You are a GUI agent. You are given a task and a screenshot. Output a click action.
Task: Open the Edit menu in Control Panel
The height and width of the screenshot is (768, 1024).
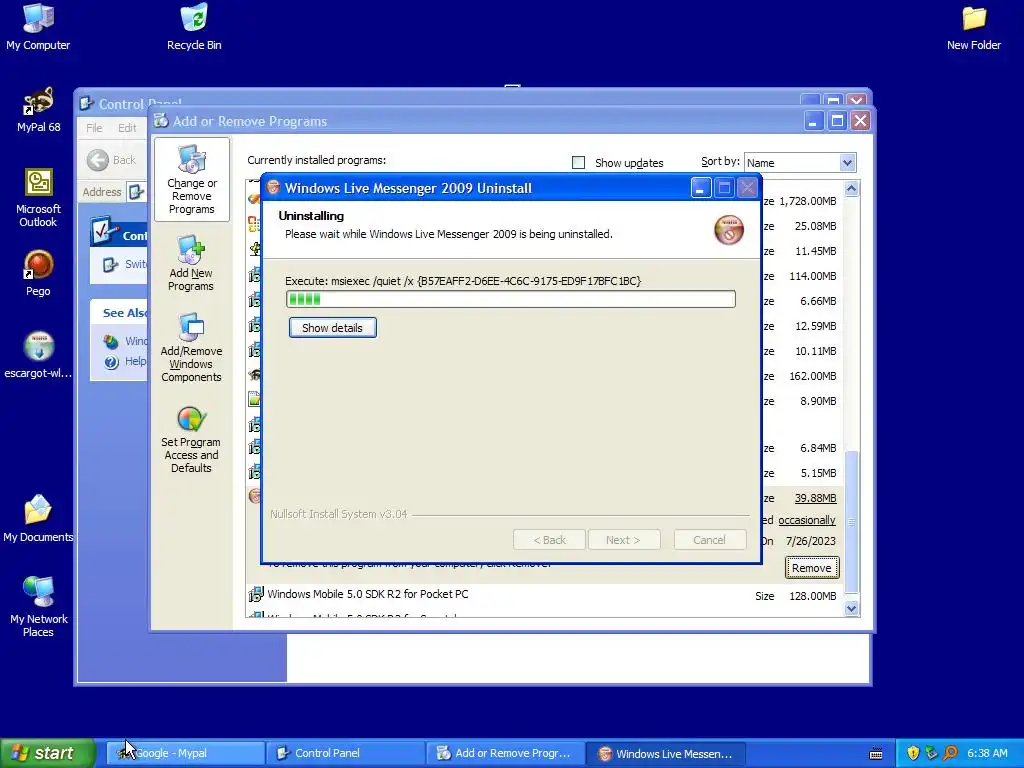[127, 128]
